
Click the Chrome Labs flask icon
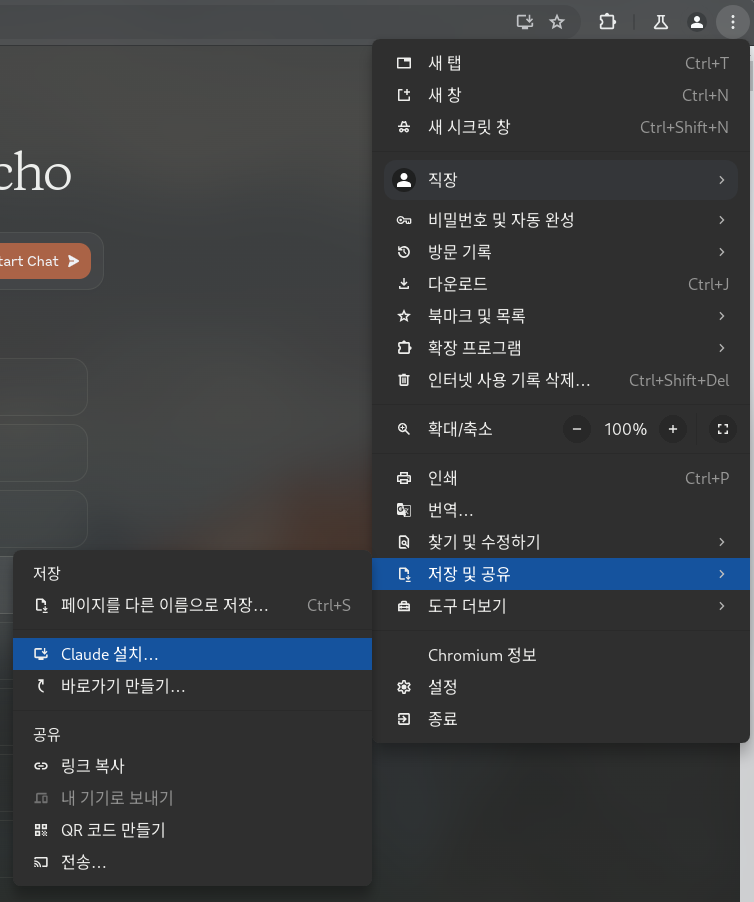660,21
